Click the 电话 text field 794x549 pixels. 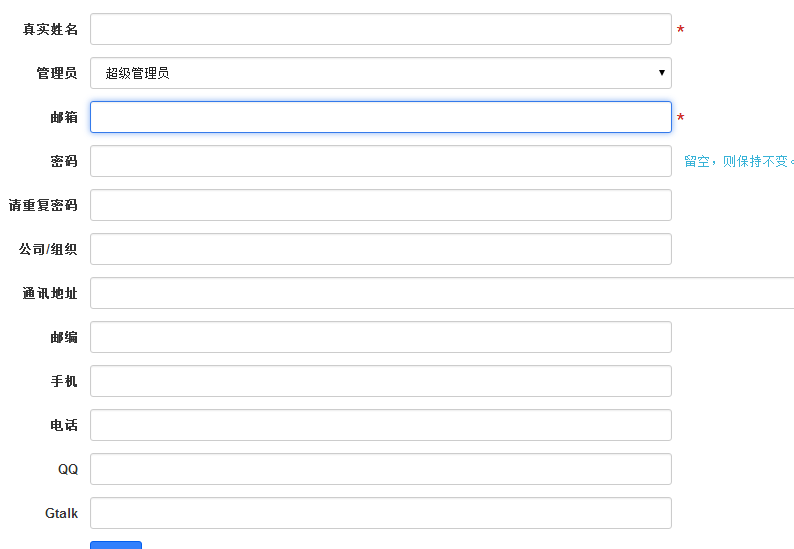pyautogui.click(x=380, y=425)
